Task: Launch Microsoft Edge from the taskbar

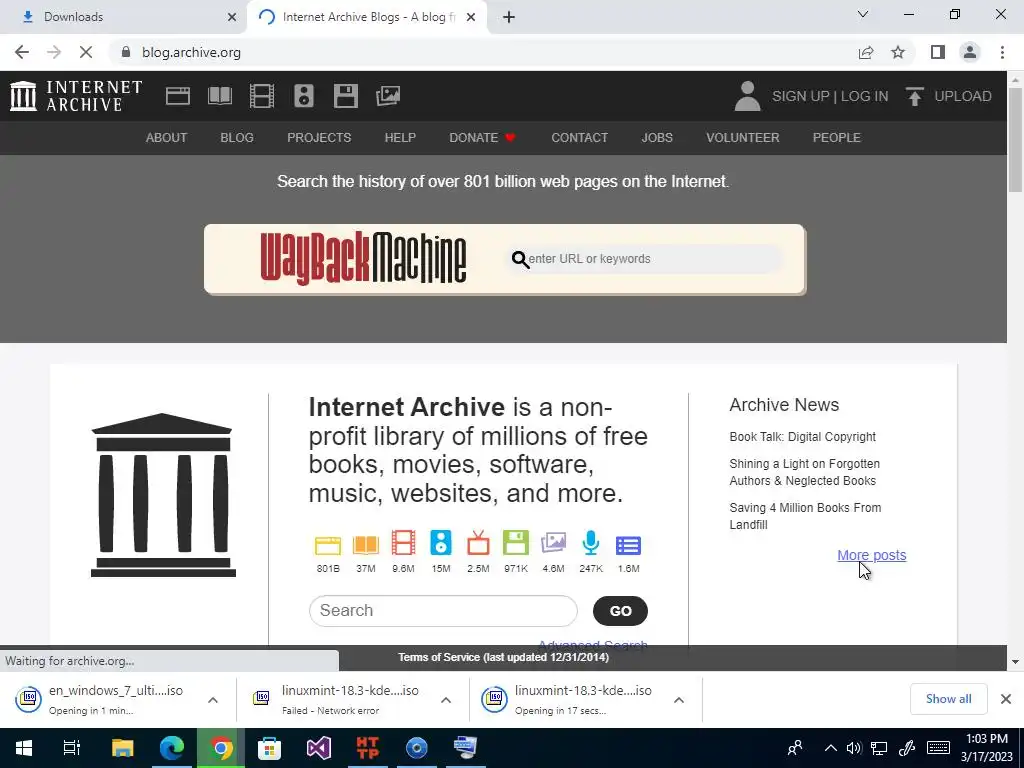Action: (172, 748)
